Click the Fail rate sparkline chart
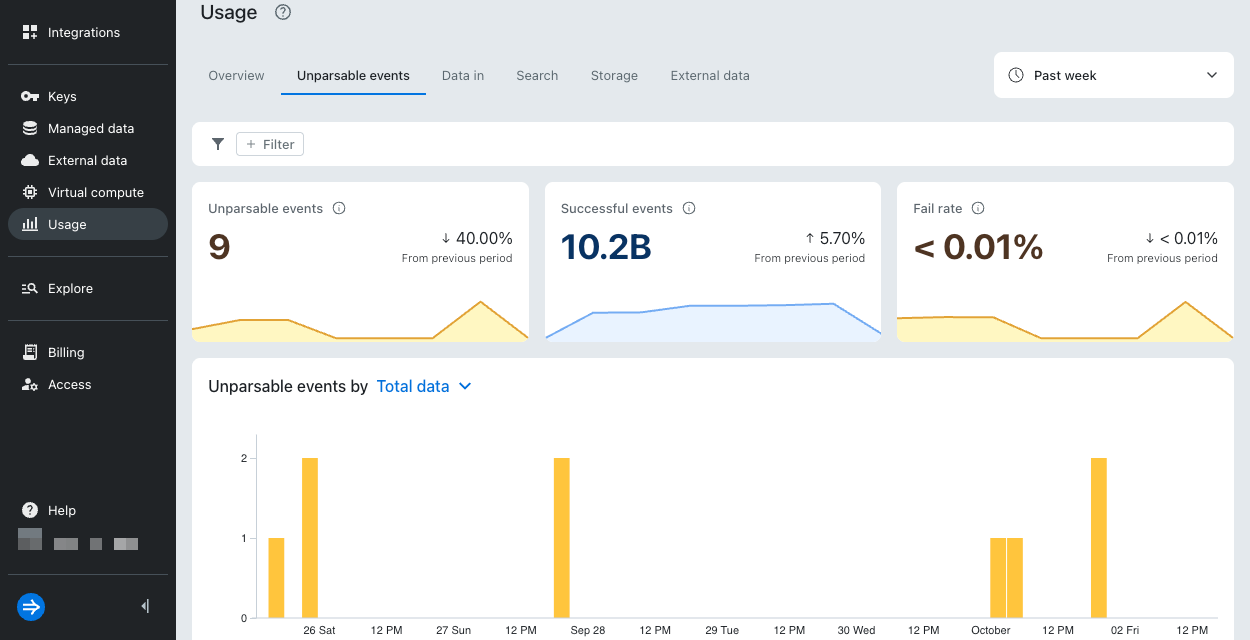This screenshot has height=640, width=1250. click(x=1065, y=320)
